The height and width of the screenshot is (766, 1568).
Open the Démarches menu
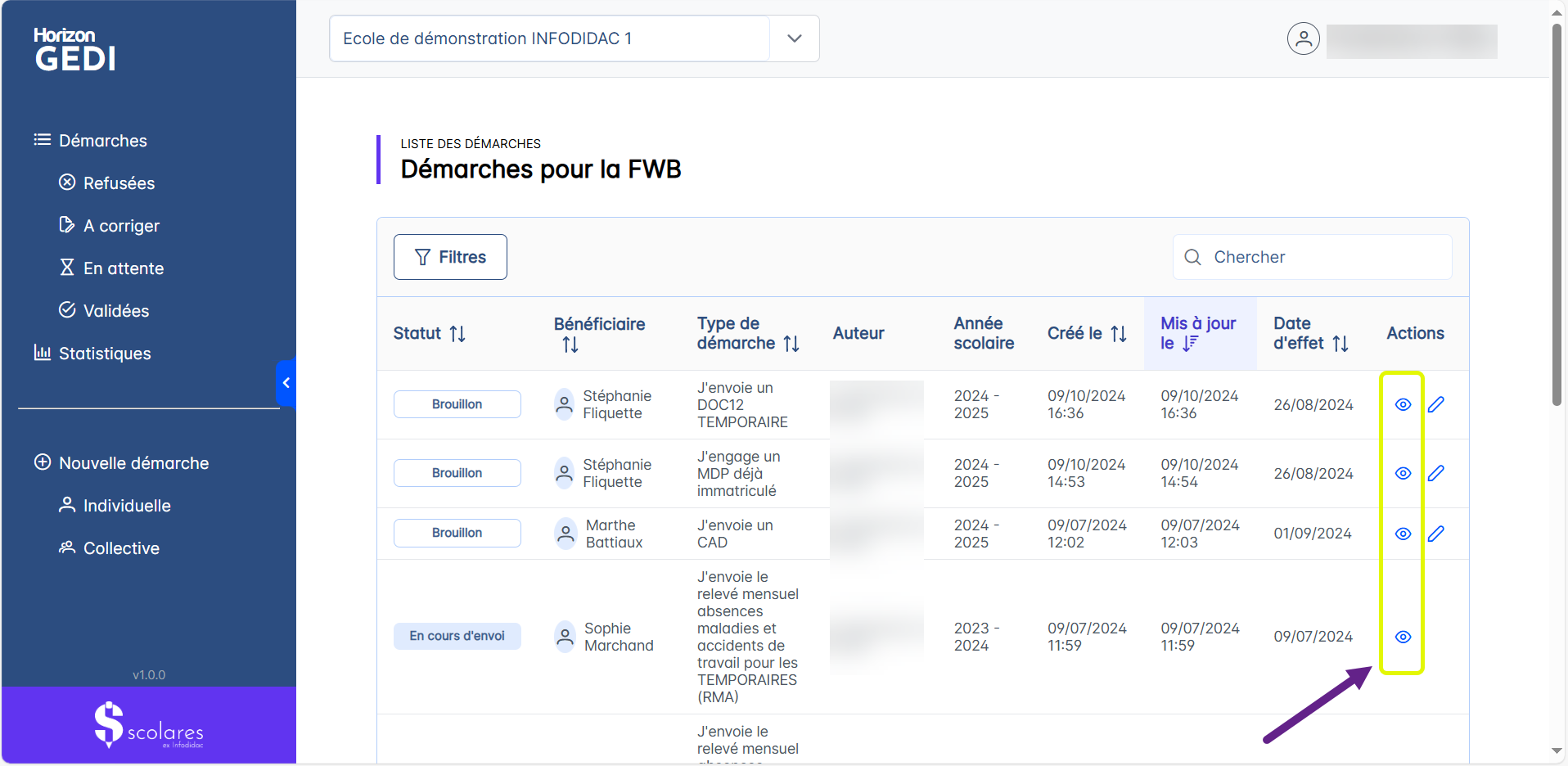[91, 141]
